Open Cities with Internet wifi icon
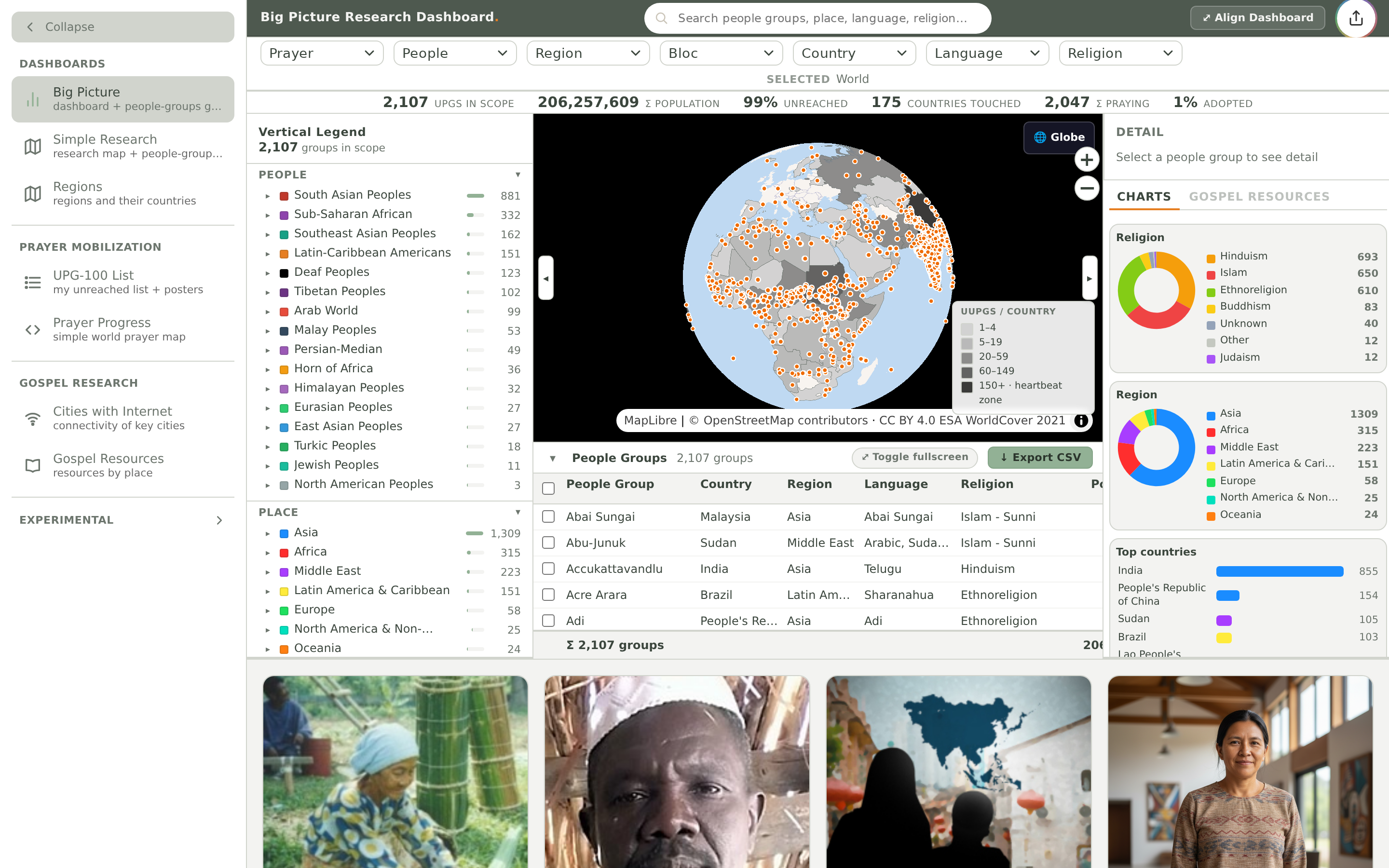 (33, 419)
